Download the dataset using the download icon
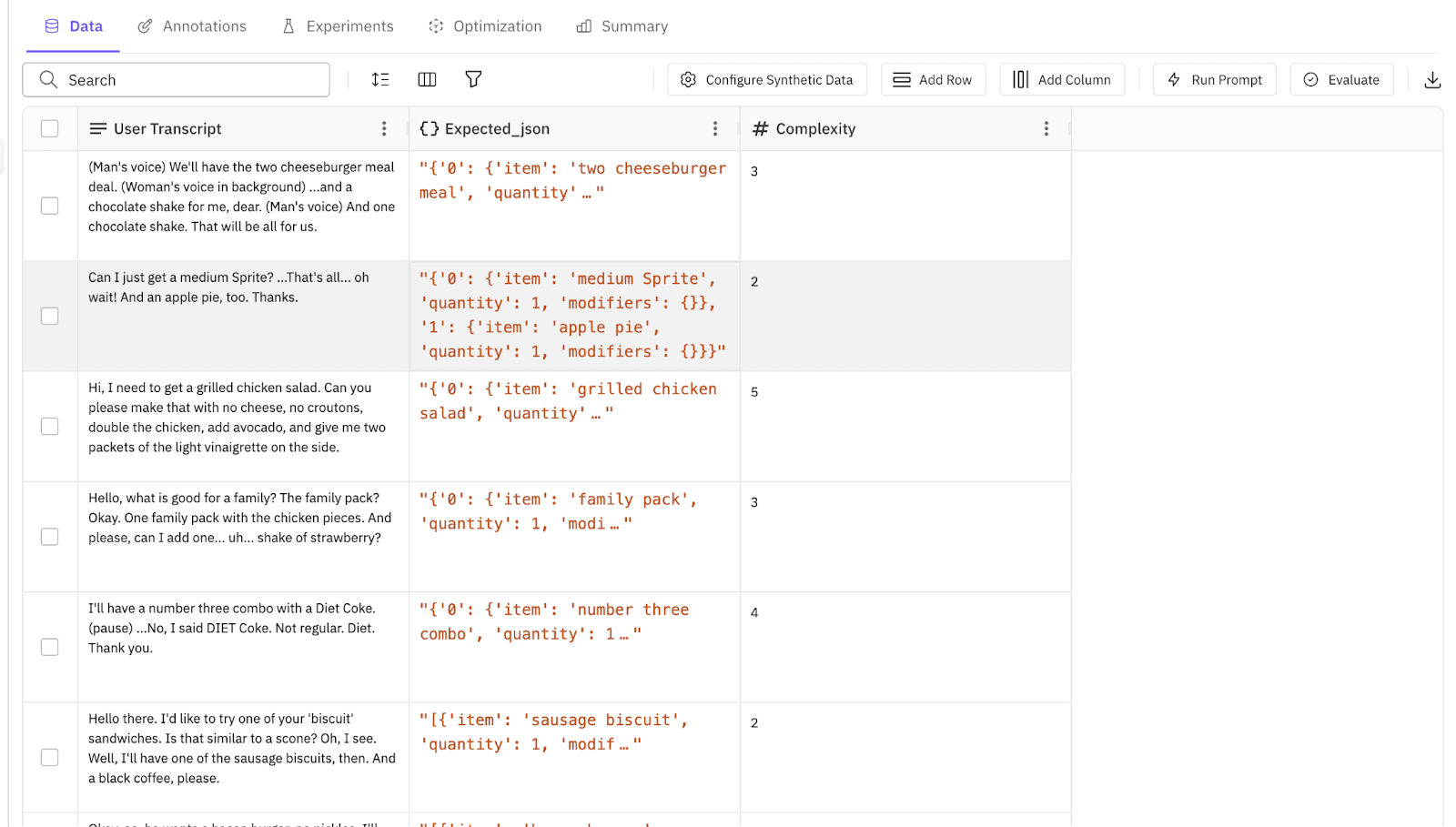 [x=1432, y=80]
